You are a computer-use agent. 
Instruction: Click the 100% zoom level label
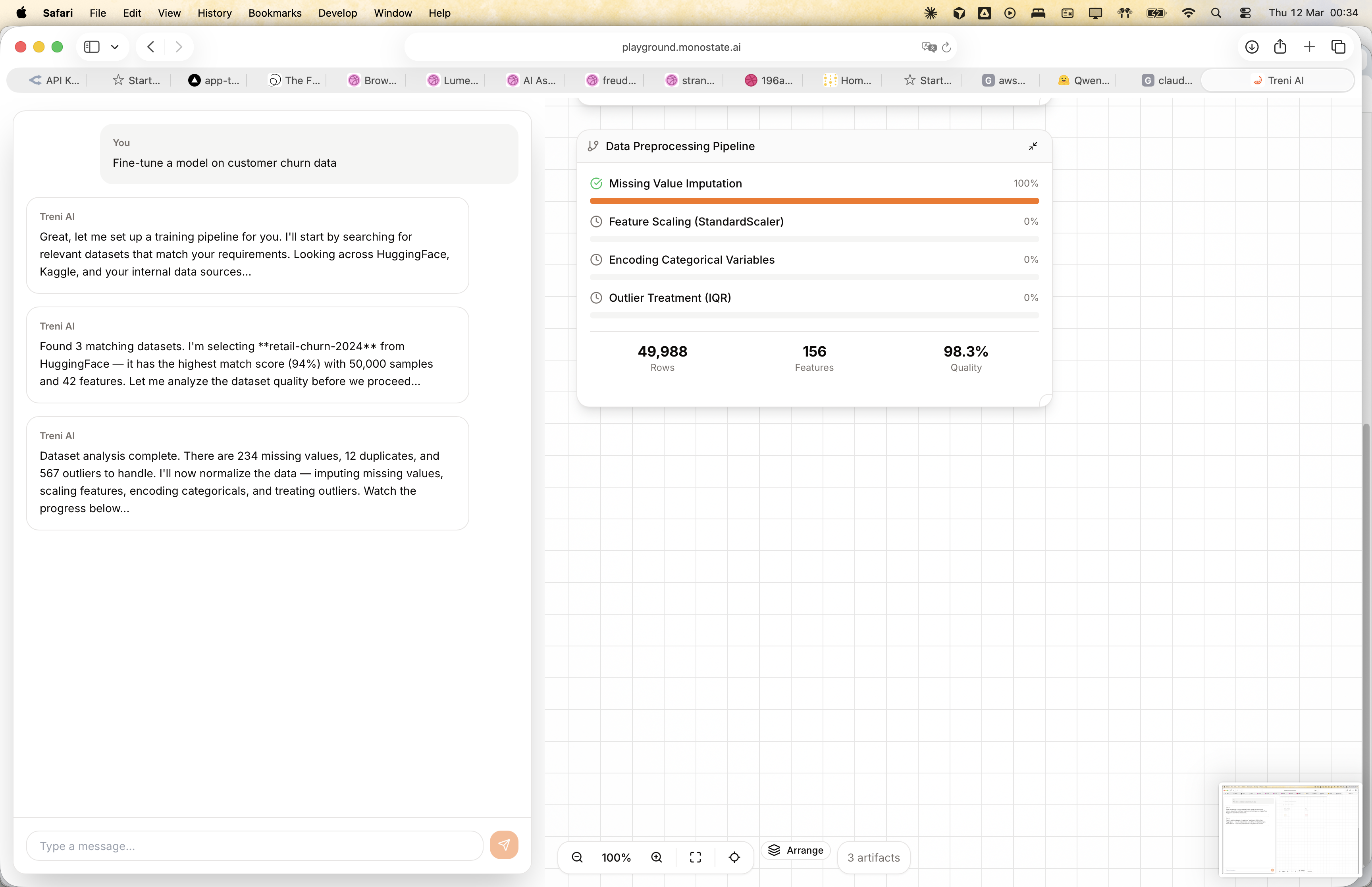(x=616, y=858)
